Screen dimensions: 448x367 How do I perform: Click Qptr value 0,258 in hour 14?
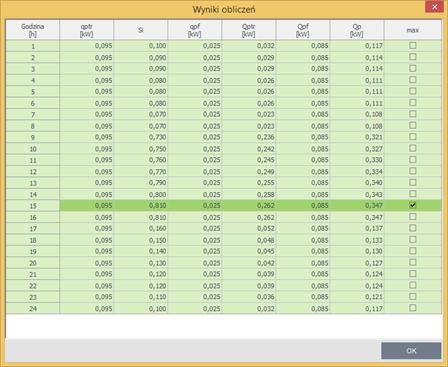point(266,194)
